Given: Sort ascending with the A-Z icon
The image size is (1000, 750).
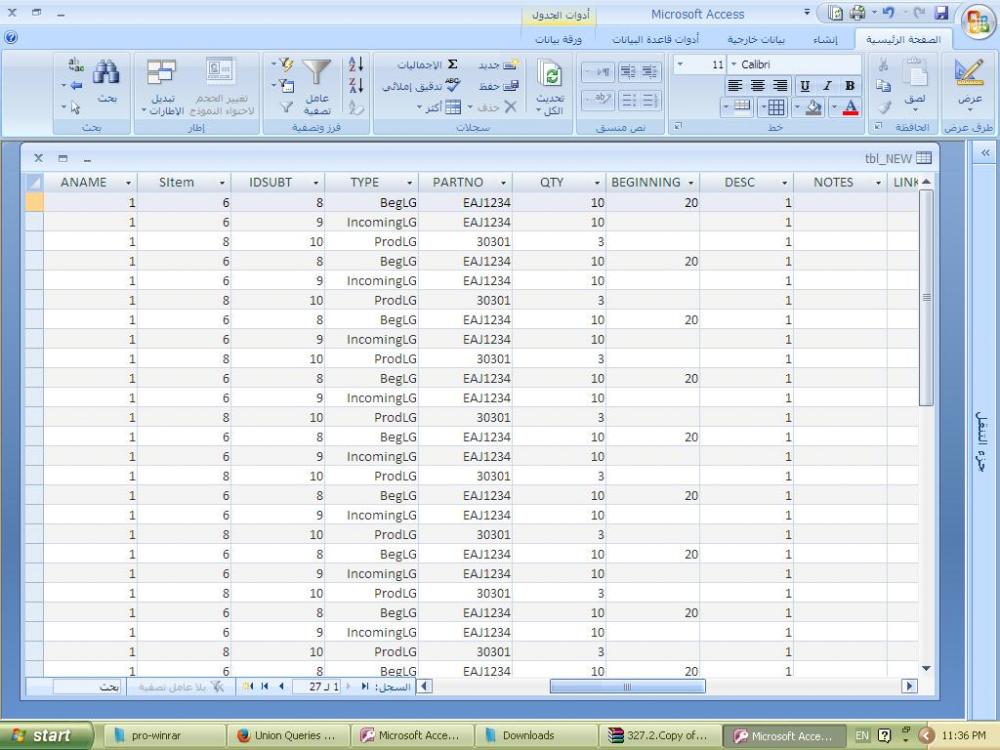Looking at the screenshot, I should (x=352, y=65).
